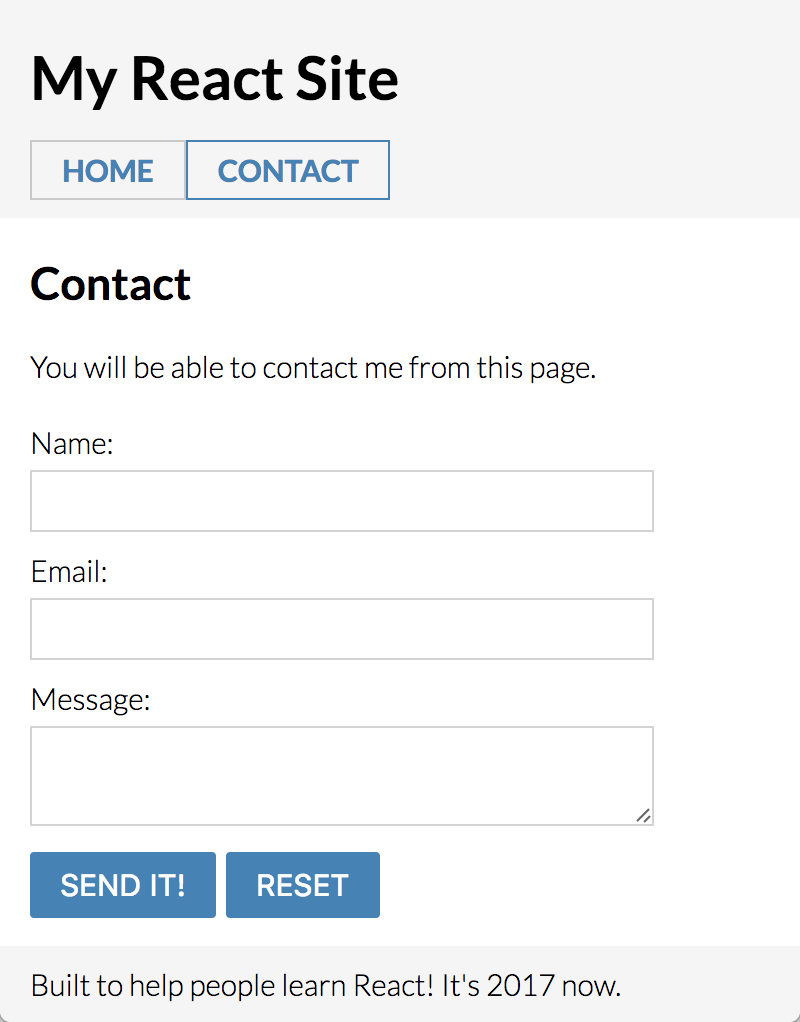This screenshot has width=800, height=1022.
Task: Click the contact page intro sentence
Action: (313, 367)
